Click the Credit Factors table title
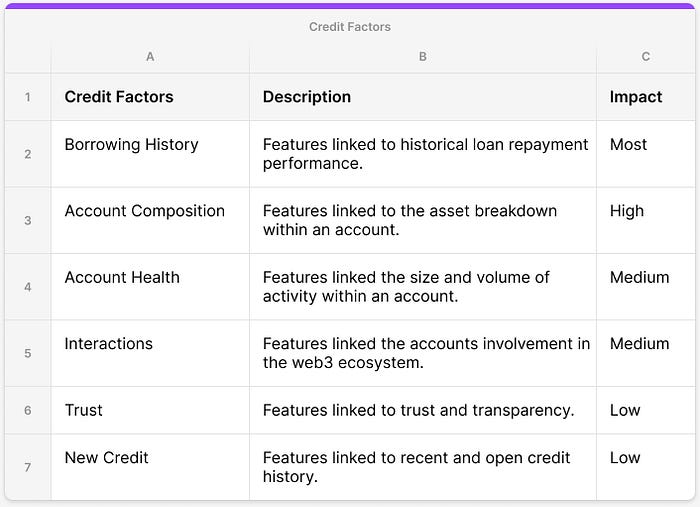 350,27
